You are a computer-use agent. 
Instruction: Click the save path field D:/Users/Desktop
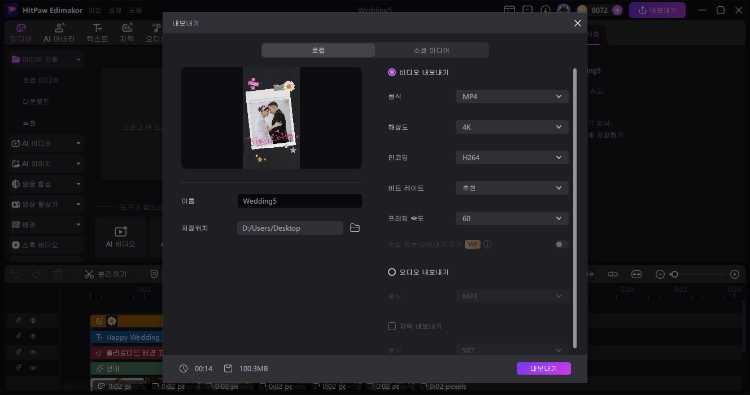coord(290,228)
